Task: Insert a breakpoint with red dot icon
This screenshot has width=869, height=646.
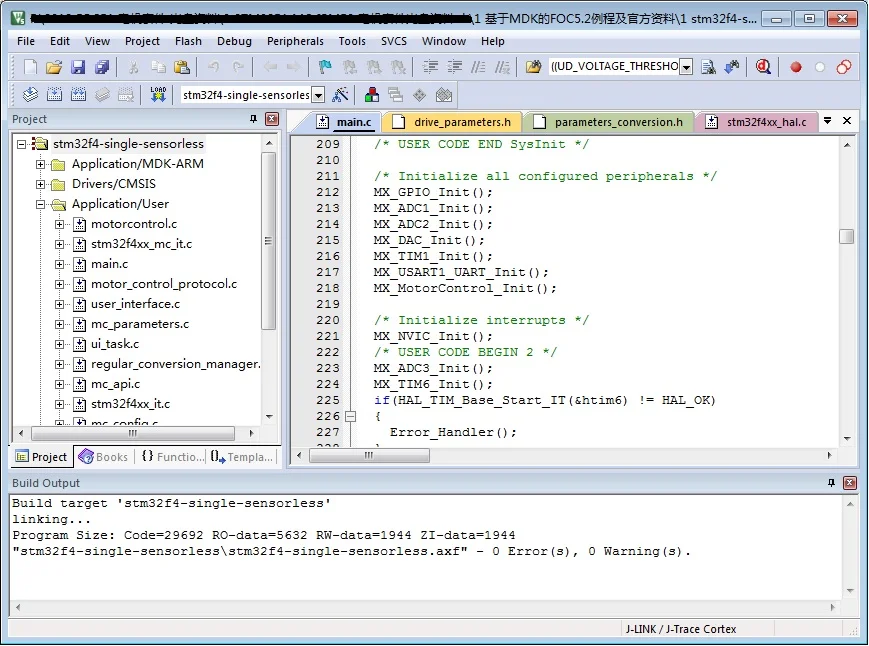Action: tap(796, 67)
